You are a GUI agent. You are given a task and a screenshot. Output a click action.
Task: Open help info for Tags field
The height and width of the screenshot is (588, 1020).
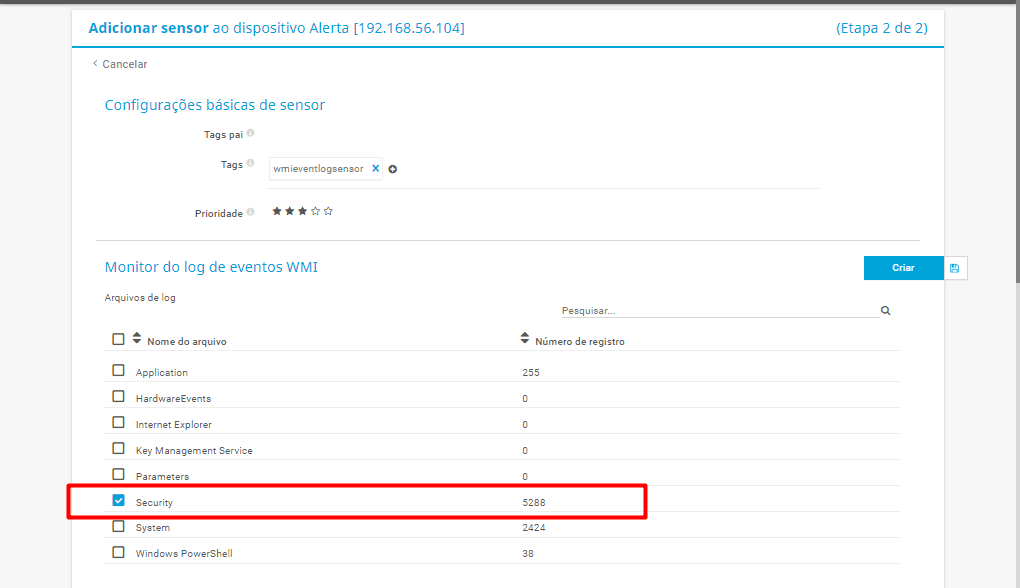pos(250,163)
